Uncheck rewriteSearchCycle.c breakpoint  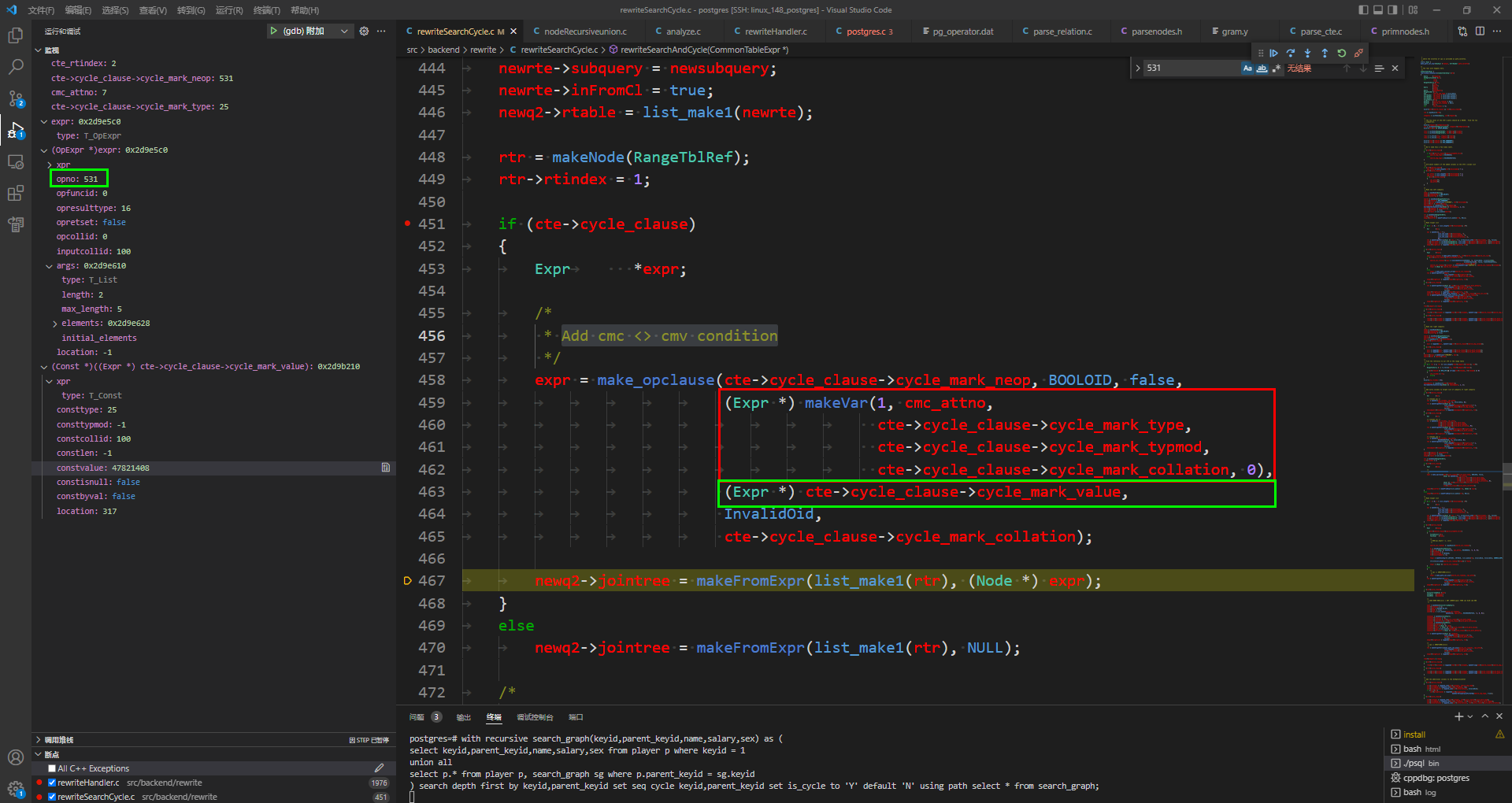tap(52, 797)
